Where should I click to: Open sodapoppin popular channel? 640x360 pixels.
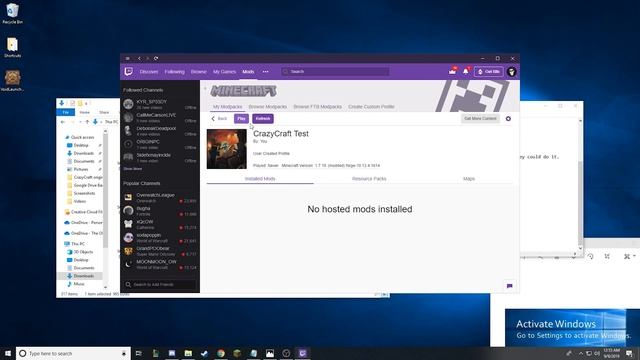160,238
